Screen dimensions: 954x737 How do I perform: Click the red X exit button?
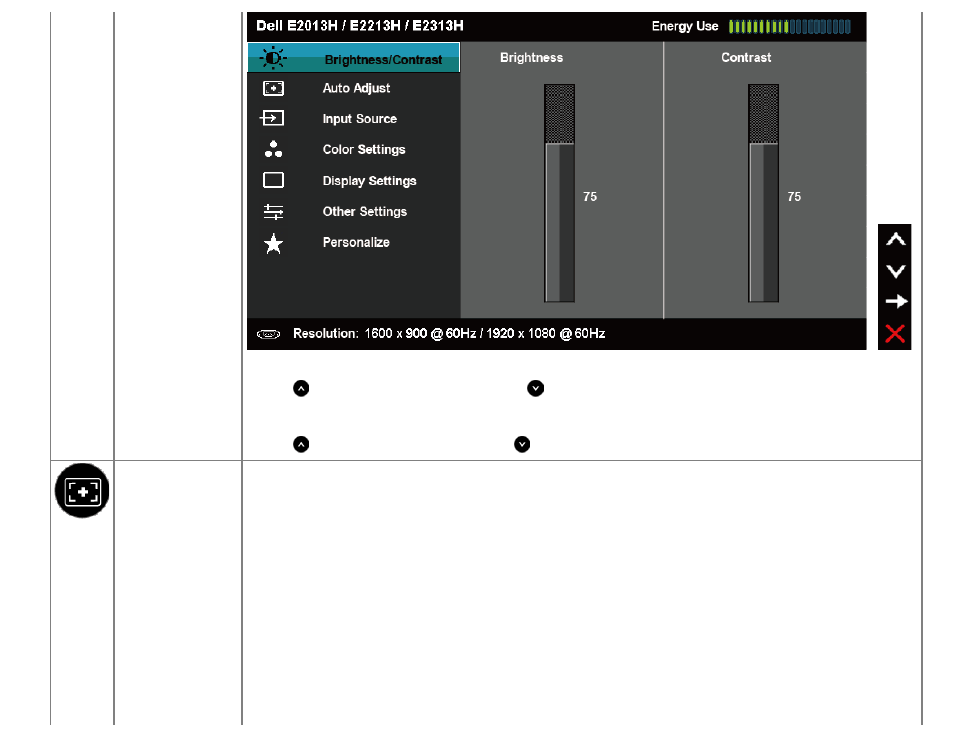895,334
